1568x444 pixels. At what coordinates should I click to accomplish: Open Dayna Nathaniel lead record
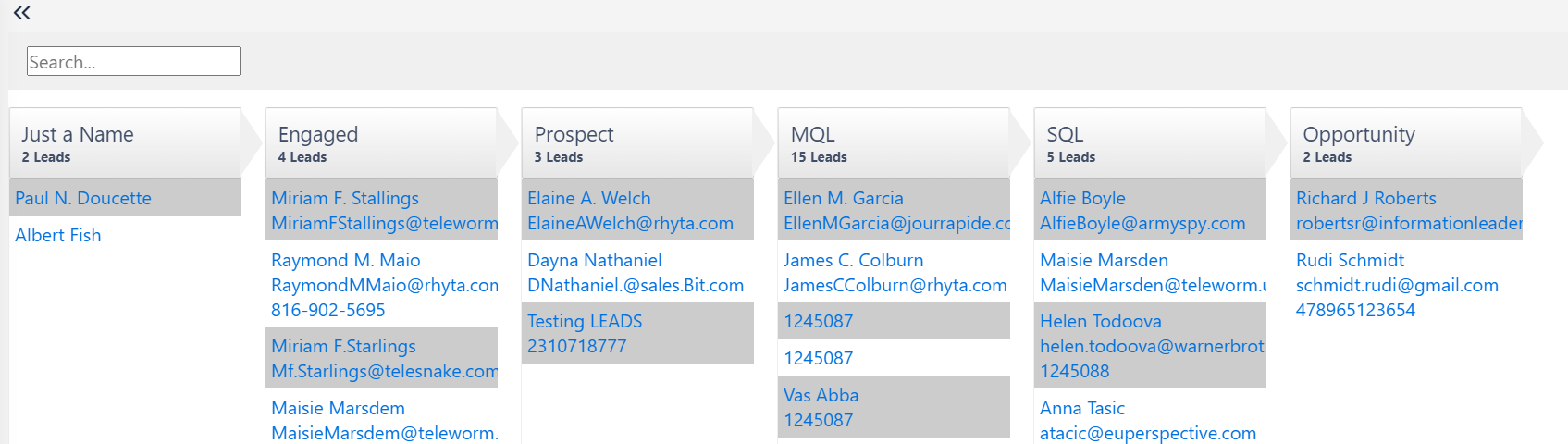coord(595,260)
